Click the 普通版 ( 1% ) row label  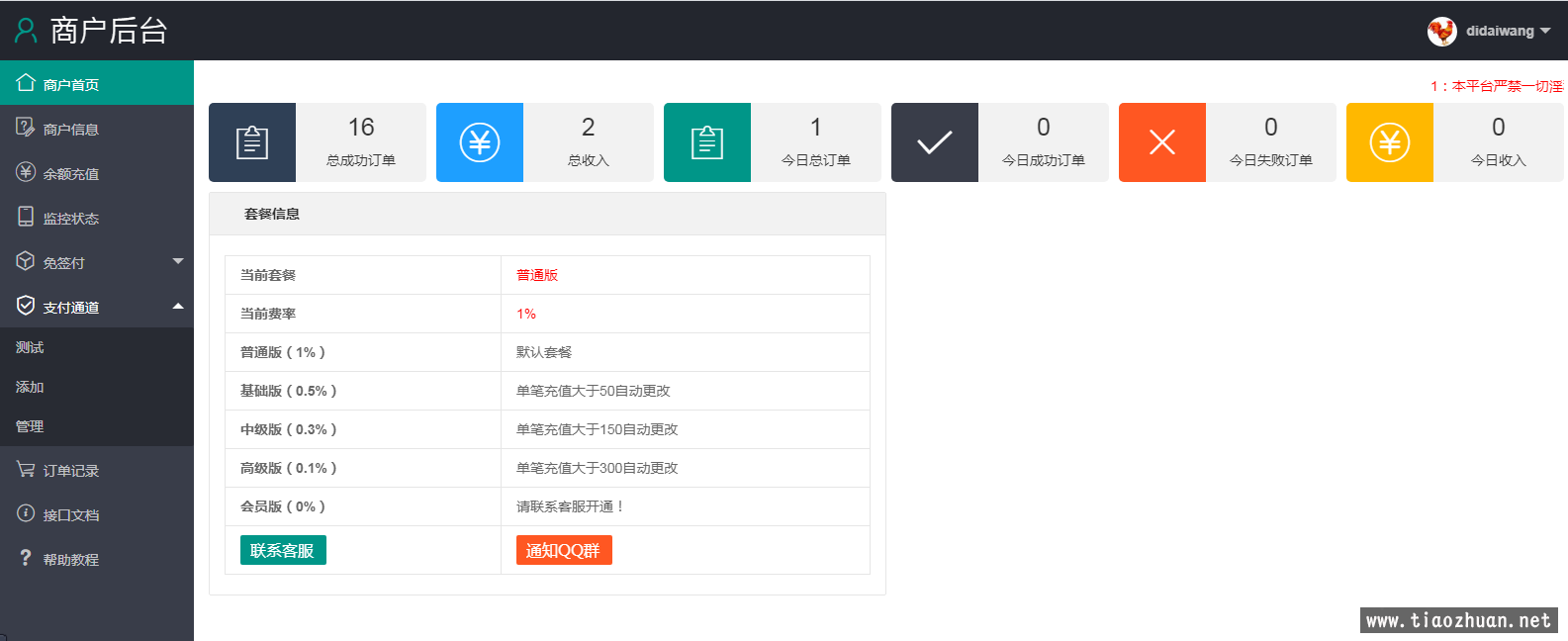pyautogui.click(x=283, y=352)
